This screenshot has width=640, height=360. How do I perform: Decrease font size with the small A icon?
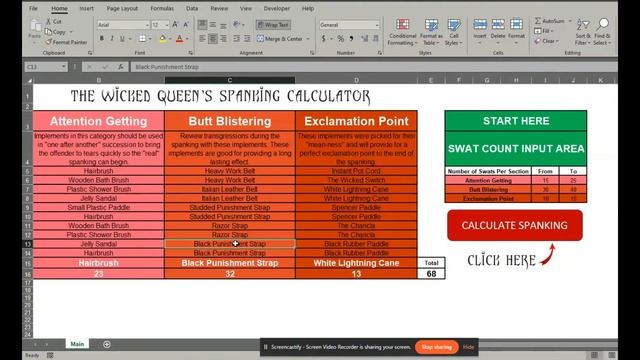coord(186,25)
